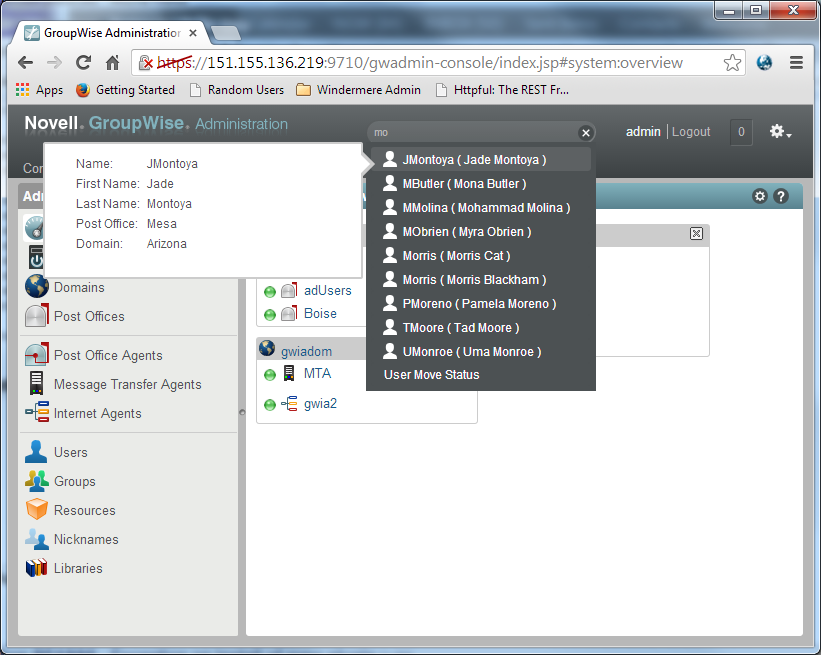Image resolution: width=821 pixels, height=655 pixels.
Task: Open the Windermere Admin bookmark folder
Action: (358, 90)
